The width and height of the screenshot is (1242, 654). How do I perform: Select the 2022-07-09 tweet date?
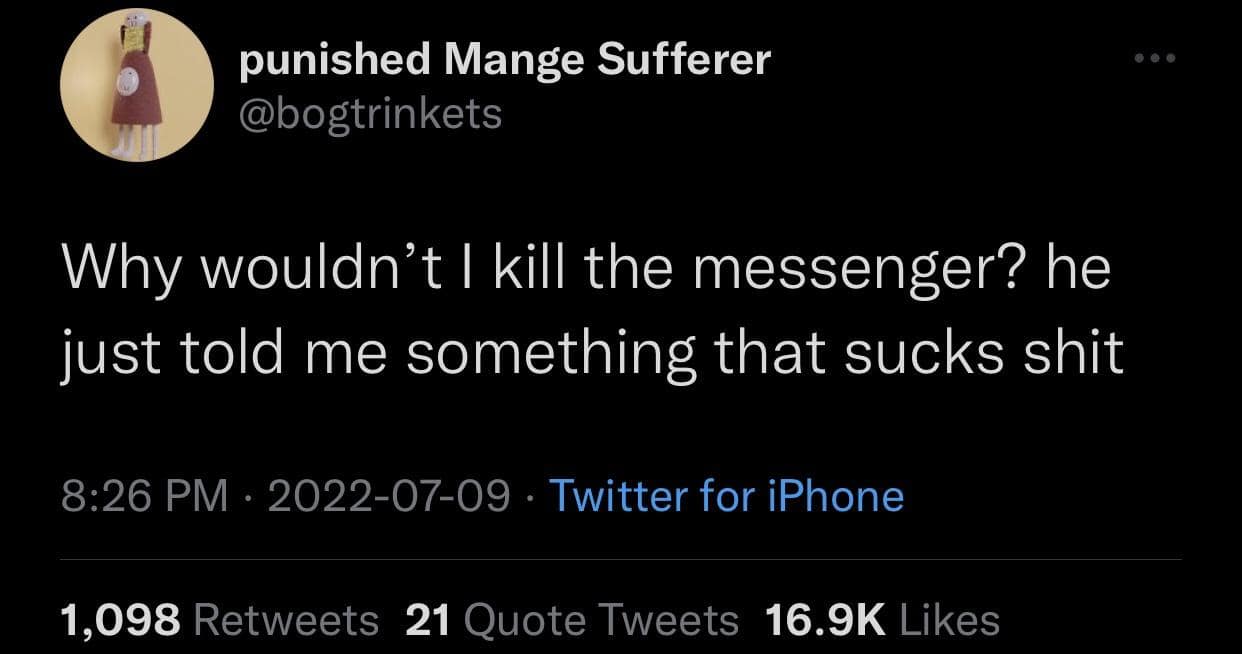tap(391, 496)
